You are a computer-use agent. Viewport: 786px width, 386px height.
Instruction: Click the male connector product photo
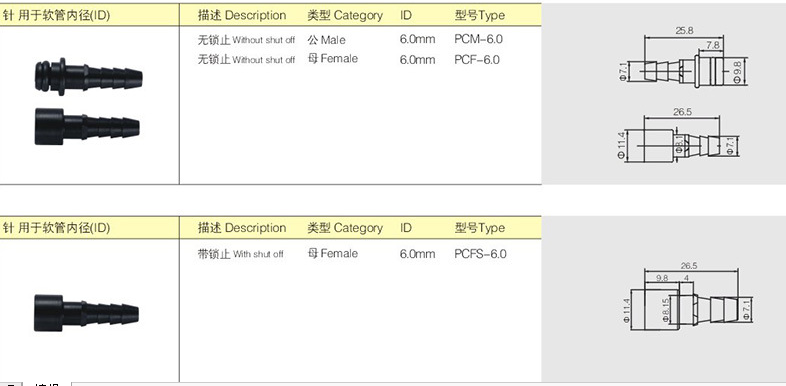[x=89, y=77]
